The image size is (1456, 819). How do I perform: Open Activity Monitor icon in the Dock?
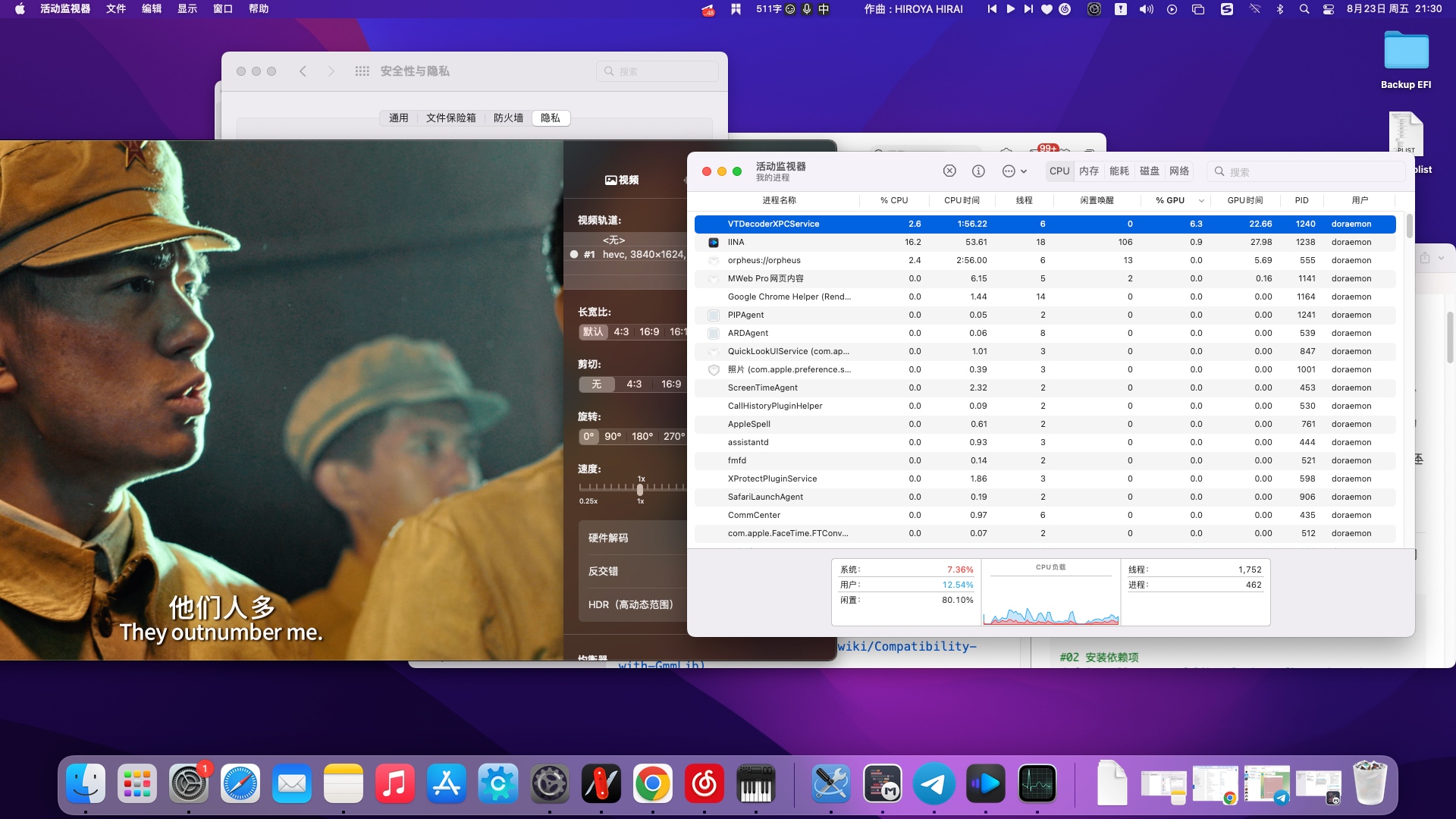click(1037, 784)
